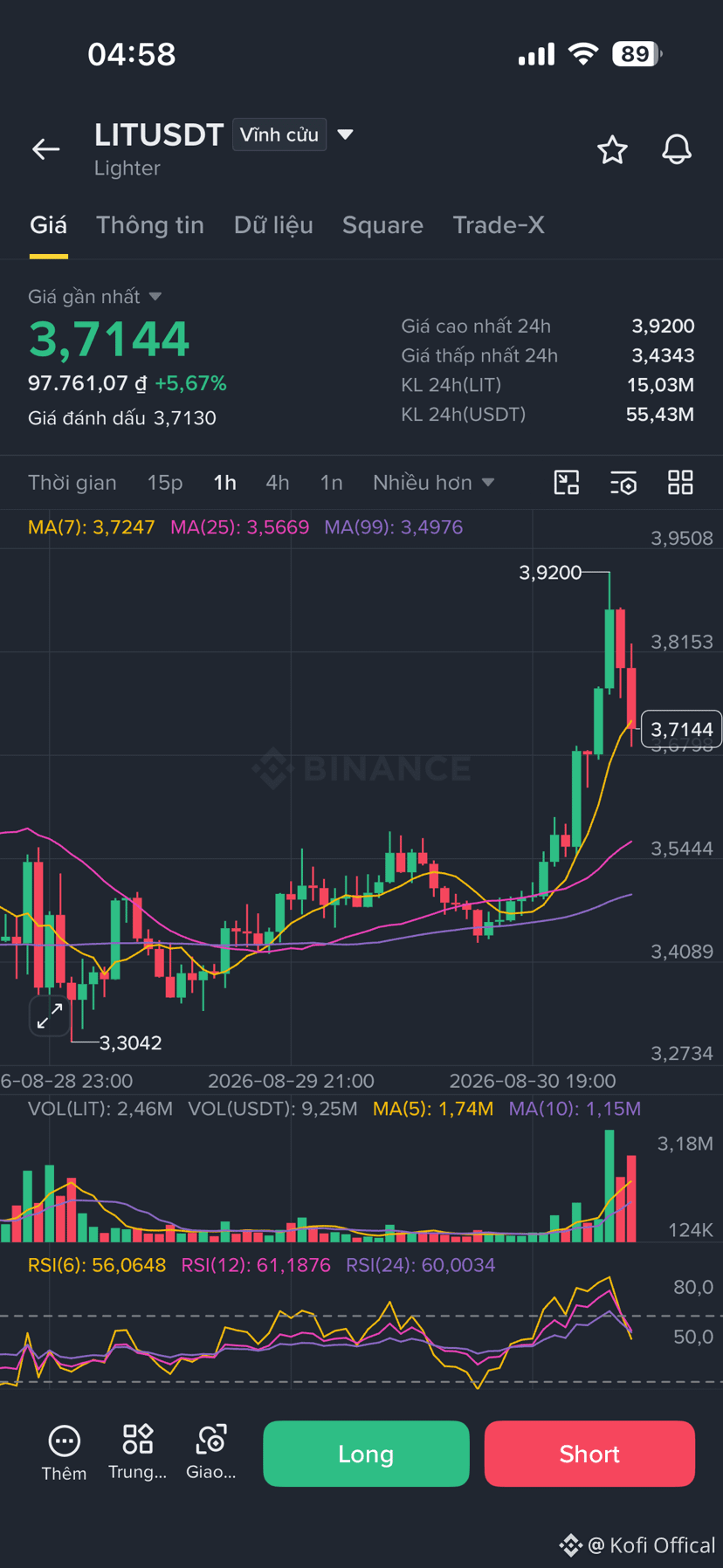Open chart indicator settings icon
The height and width of the screenshot is (1568, 723).
pos(623,483)
